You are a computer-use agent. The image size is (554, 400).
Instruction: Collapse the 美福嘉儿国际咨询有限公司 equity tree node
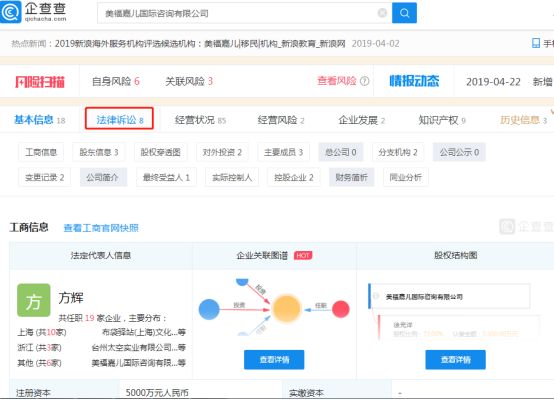376,296
